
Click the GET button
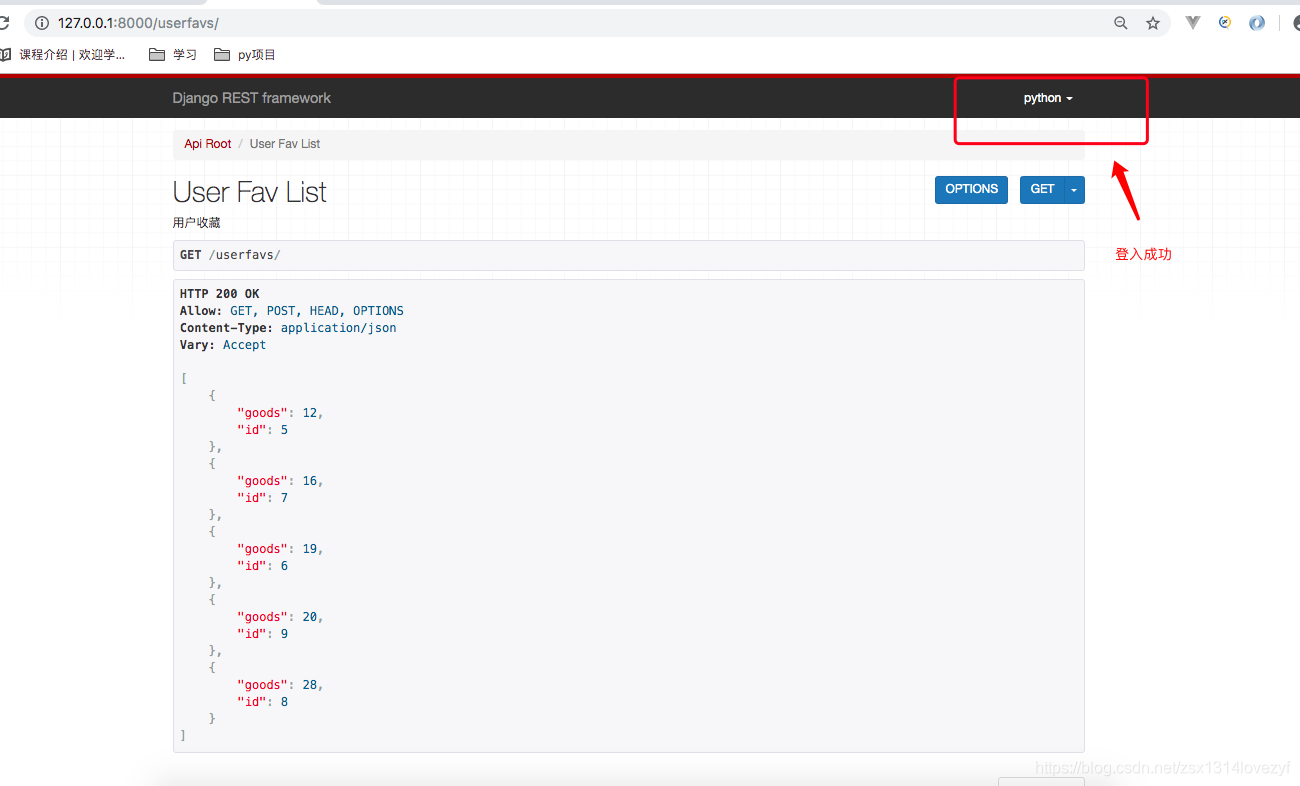pos(1042,189)
